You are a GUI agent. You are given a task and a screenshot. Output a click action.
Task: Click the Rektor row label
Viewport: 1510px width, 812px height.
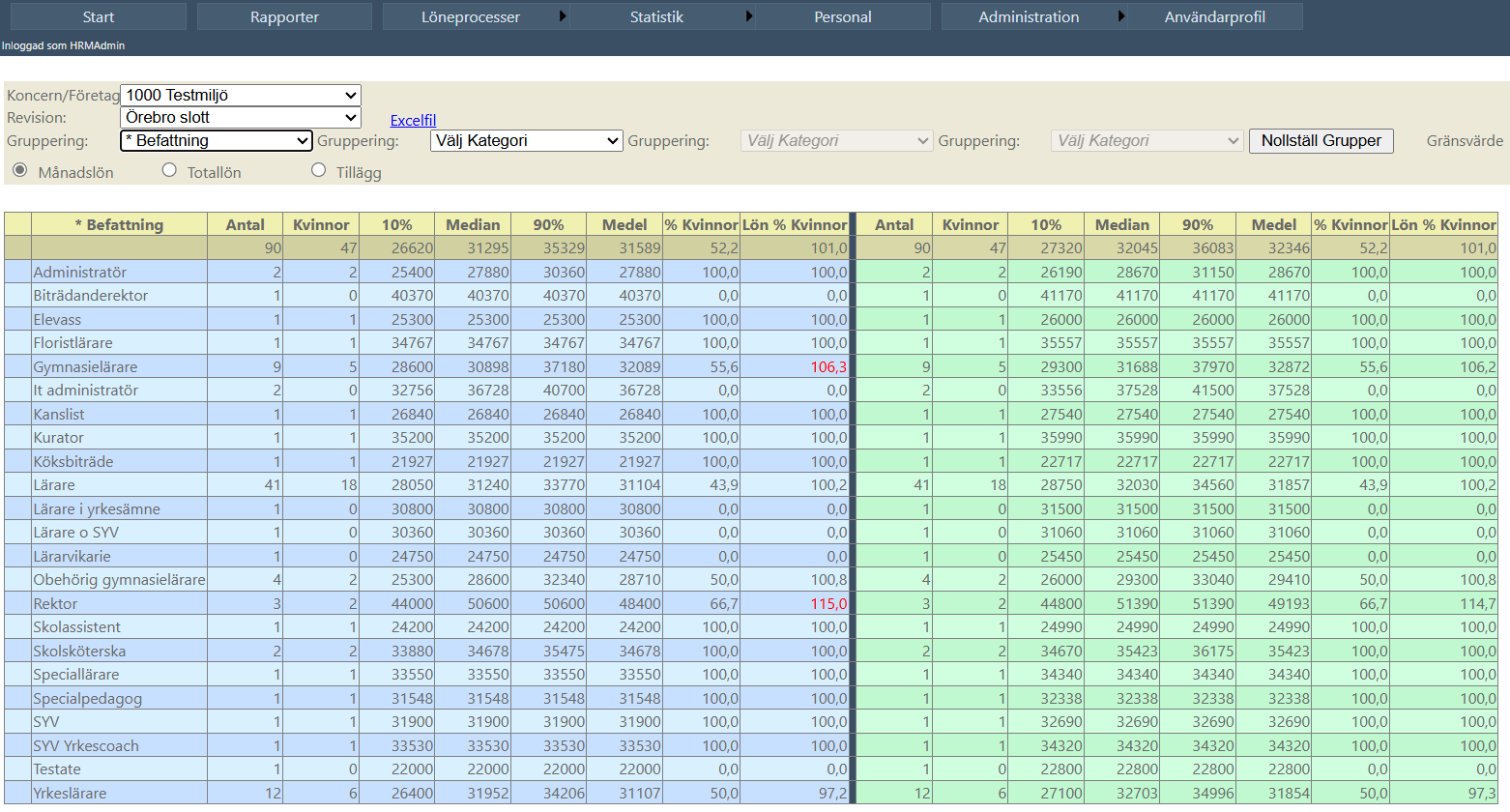[55, 604]
